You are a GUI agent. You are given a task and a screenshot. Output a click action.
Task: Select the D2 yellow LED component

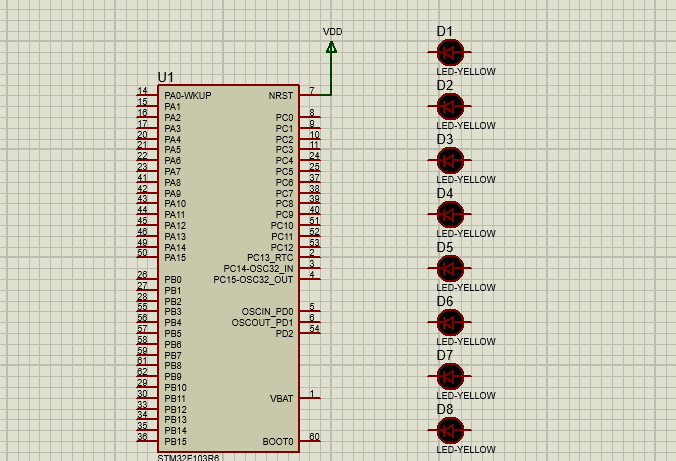coord(450,106)
